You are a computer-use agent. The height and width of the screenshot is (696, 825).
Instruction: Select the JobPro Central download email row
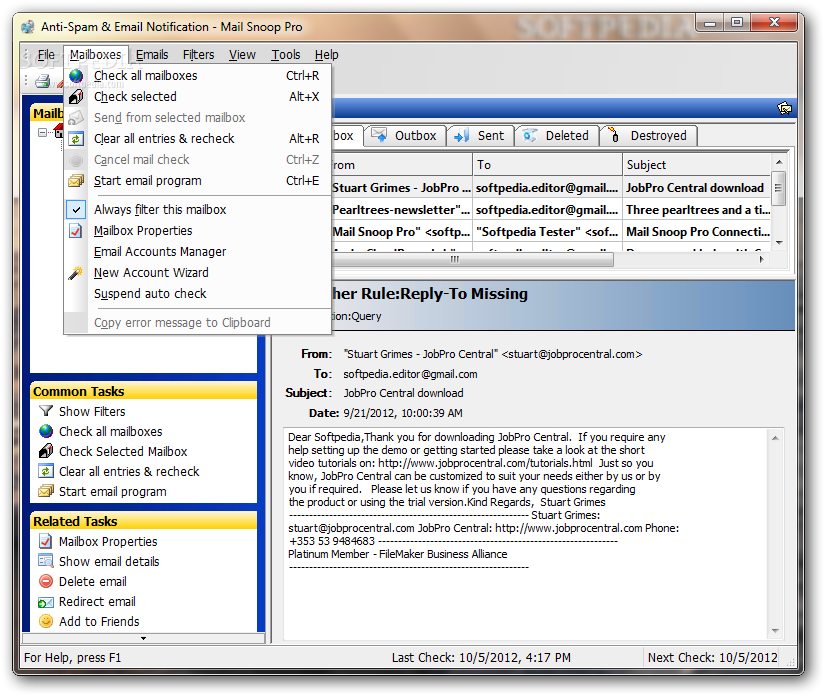pos(551,188)
